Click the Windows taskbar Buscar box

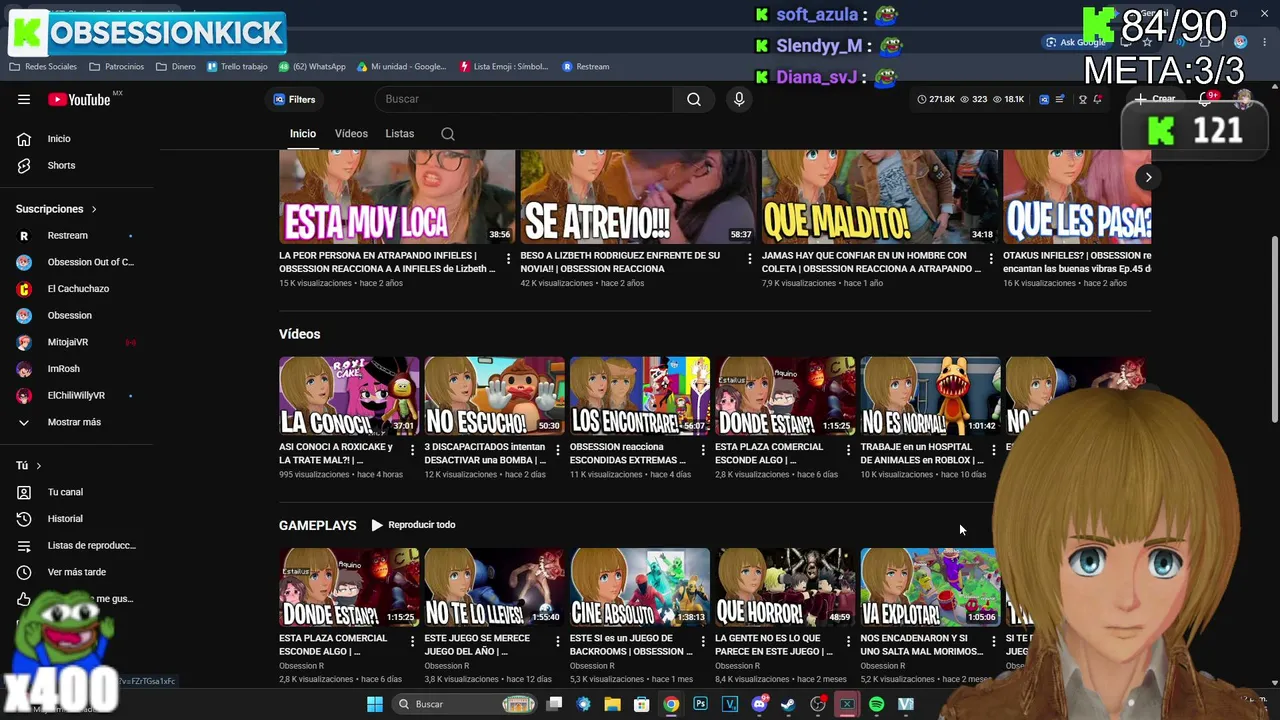[x=465, y=704]
